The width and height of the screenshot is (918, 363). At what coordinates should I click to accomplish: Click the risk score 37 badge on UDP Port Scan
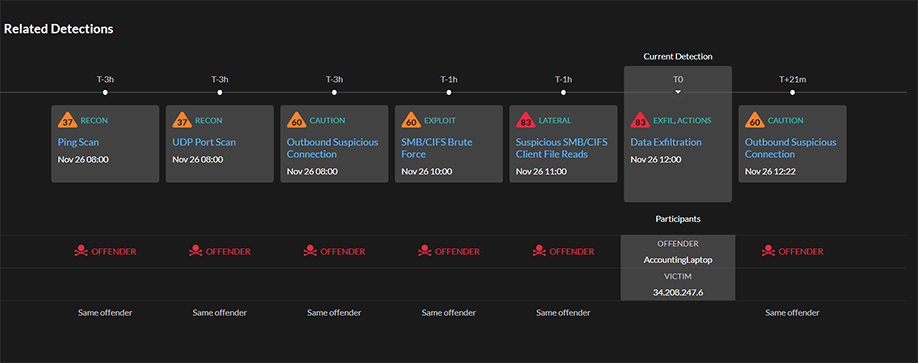[179, 121]
